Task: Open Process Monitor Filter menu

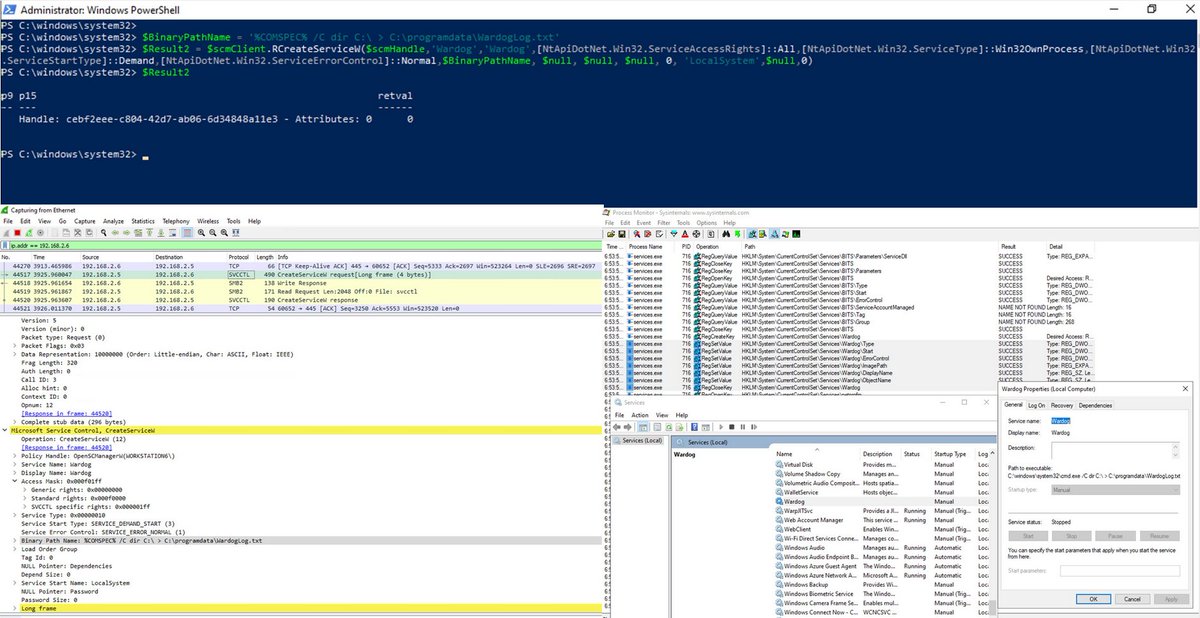Action: (662, 223)
